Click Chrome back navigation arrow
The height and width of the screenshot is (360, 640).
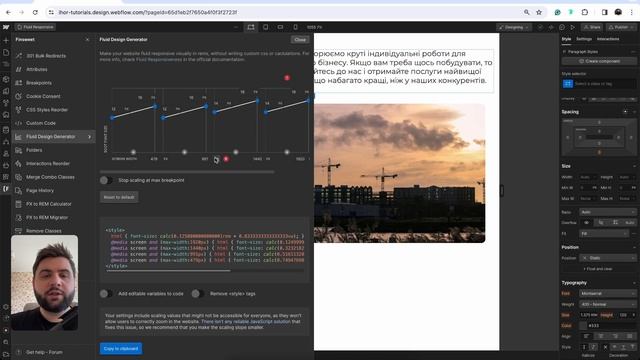click(9, 12)
